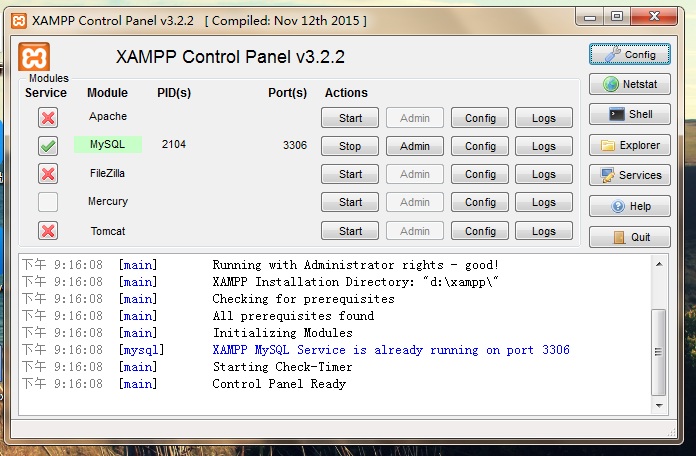View MySQL Logs
696x456 pixels.
(x=544, y=146)
